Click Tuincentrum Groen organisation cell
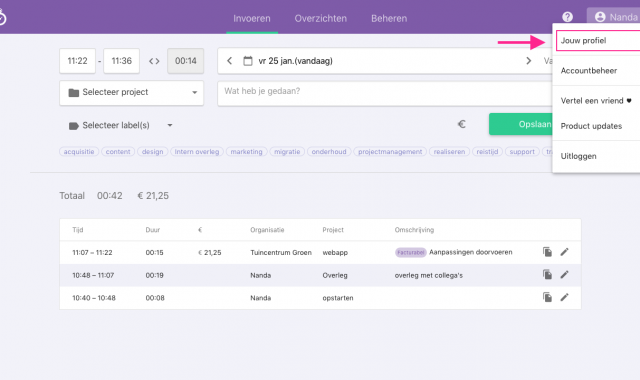 (x=281, y=253)
